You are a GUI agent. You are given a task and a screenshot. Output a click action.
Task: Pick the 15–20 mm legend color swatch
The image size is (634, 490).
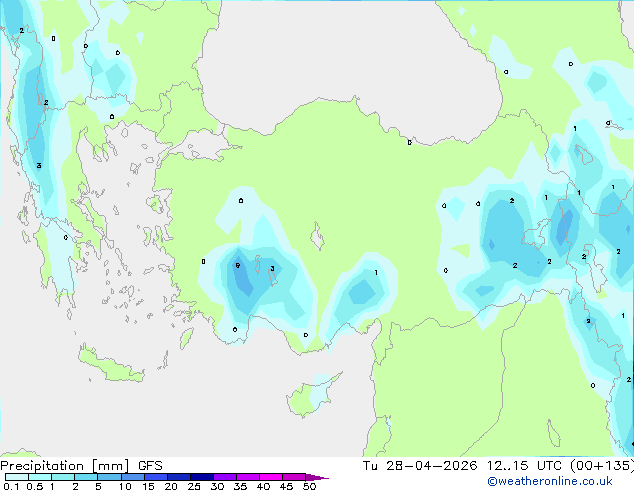pos(155,477)
